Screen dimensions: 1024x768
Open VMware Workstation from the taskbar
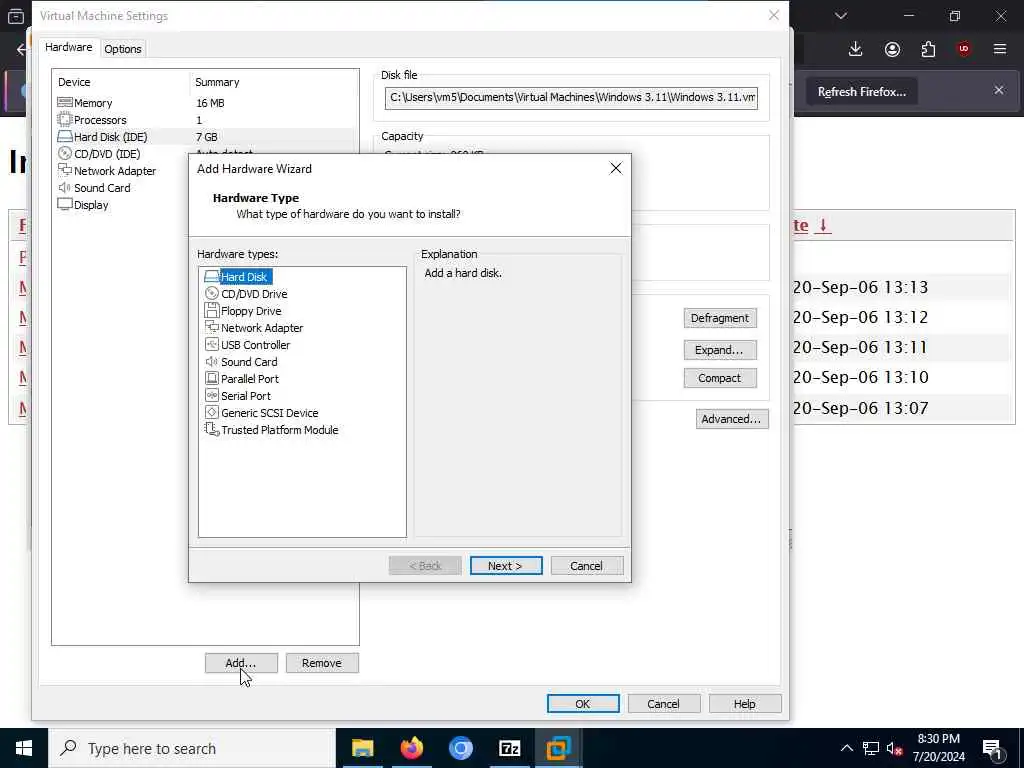click(558, 748)
